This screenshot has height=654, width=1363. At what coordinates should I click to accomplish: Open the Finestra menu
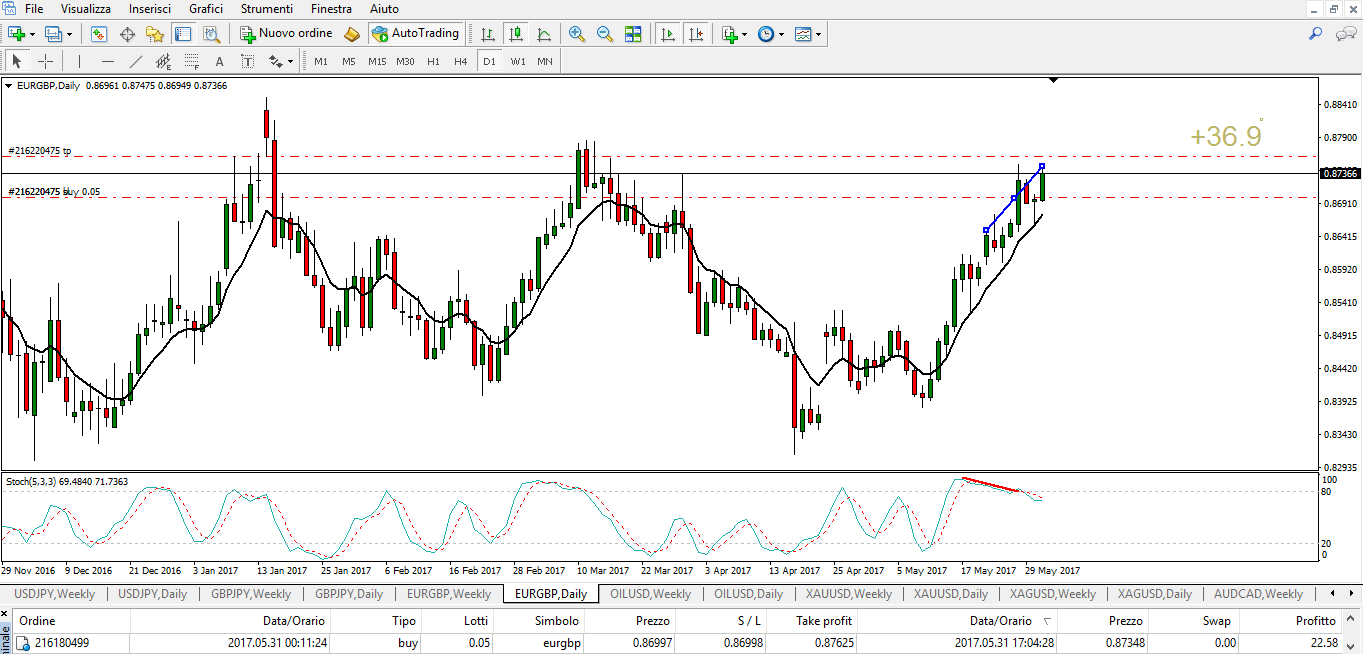click(x=332, y=8)
